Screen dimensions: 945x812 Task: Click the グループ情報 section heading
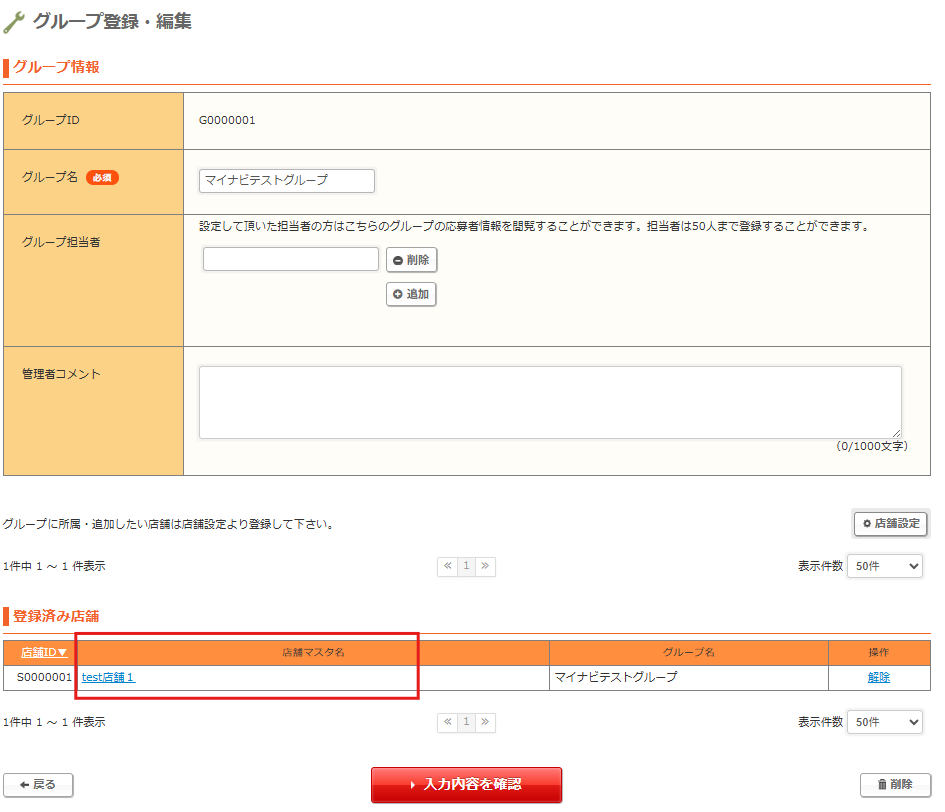56,67
